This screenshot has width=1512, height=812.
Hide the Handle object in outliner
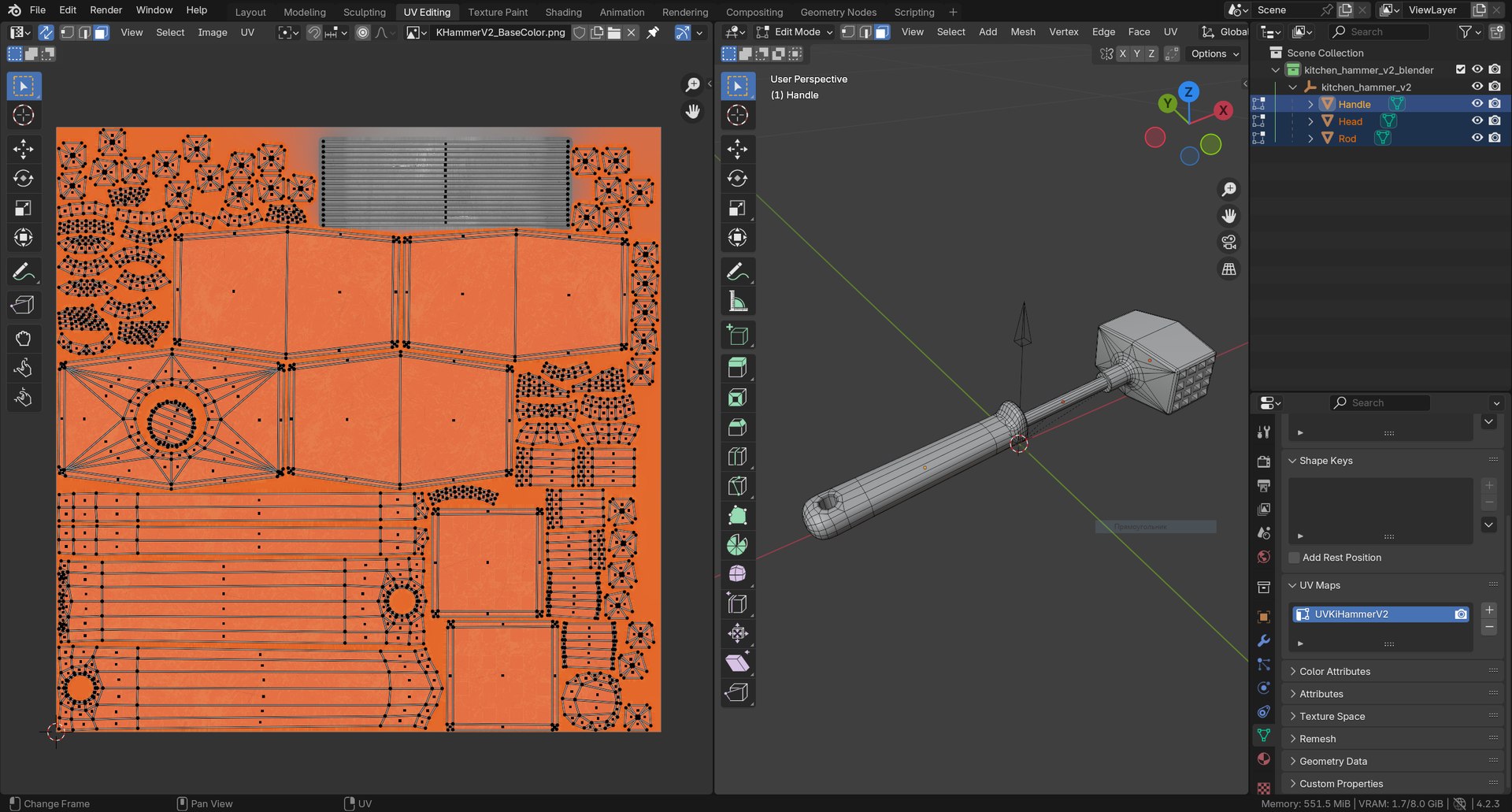click(x=1477, y=104)
